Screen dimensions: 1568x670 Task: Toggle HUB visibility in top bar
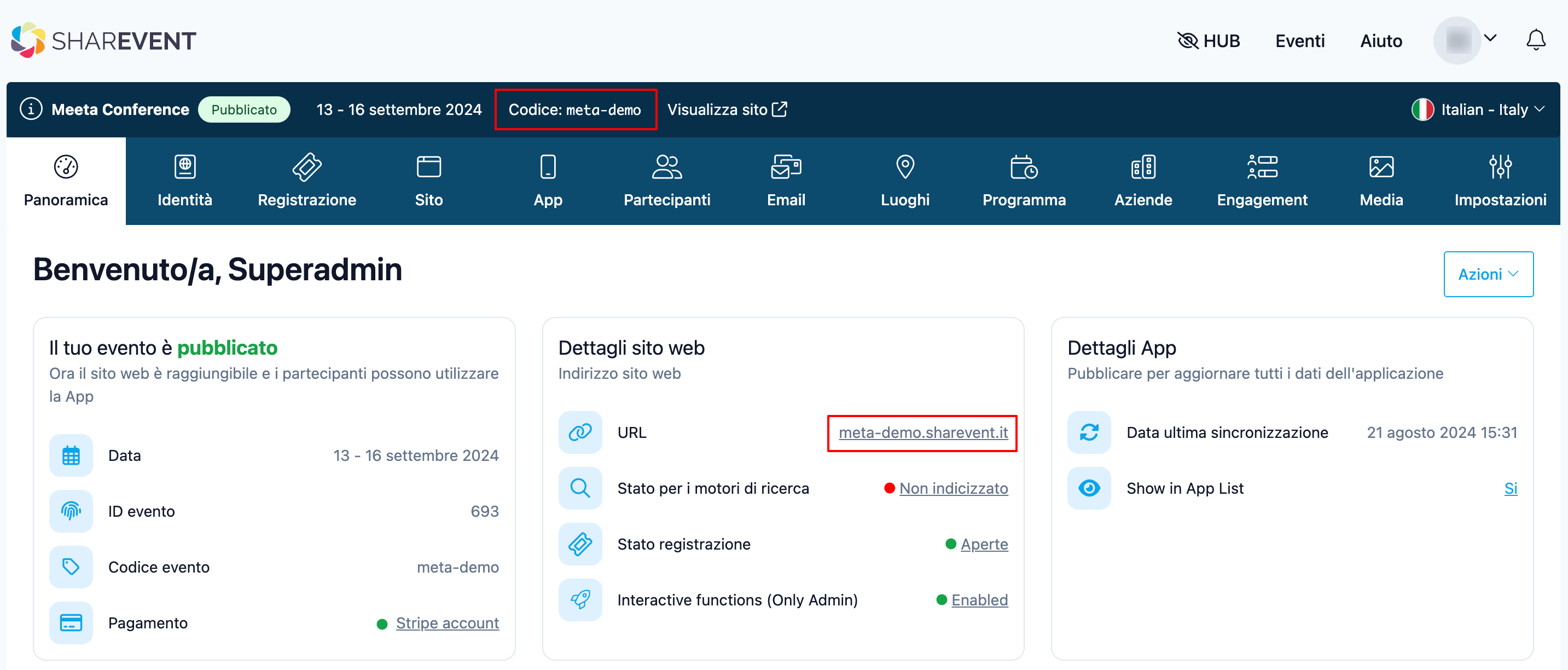(x=1208, y=41)
